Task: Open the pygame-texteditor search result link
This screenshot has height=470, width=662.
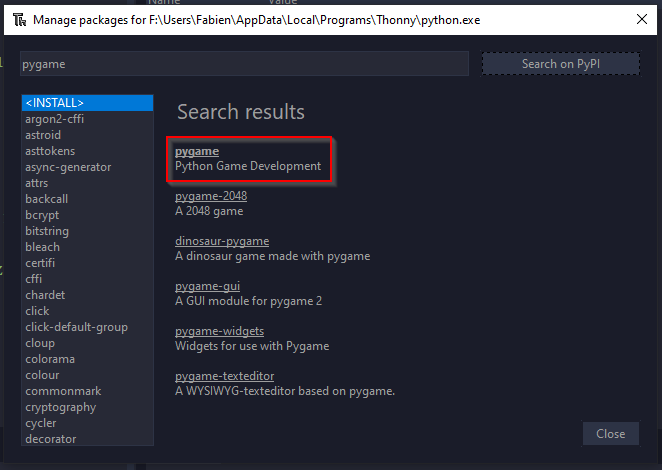Action: click(x=225, y=376)
